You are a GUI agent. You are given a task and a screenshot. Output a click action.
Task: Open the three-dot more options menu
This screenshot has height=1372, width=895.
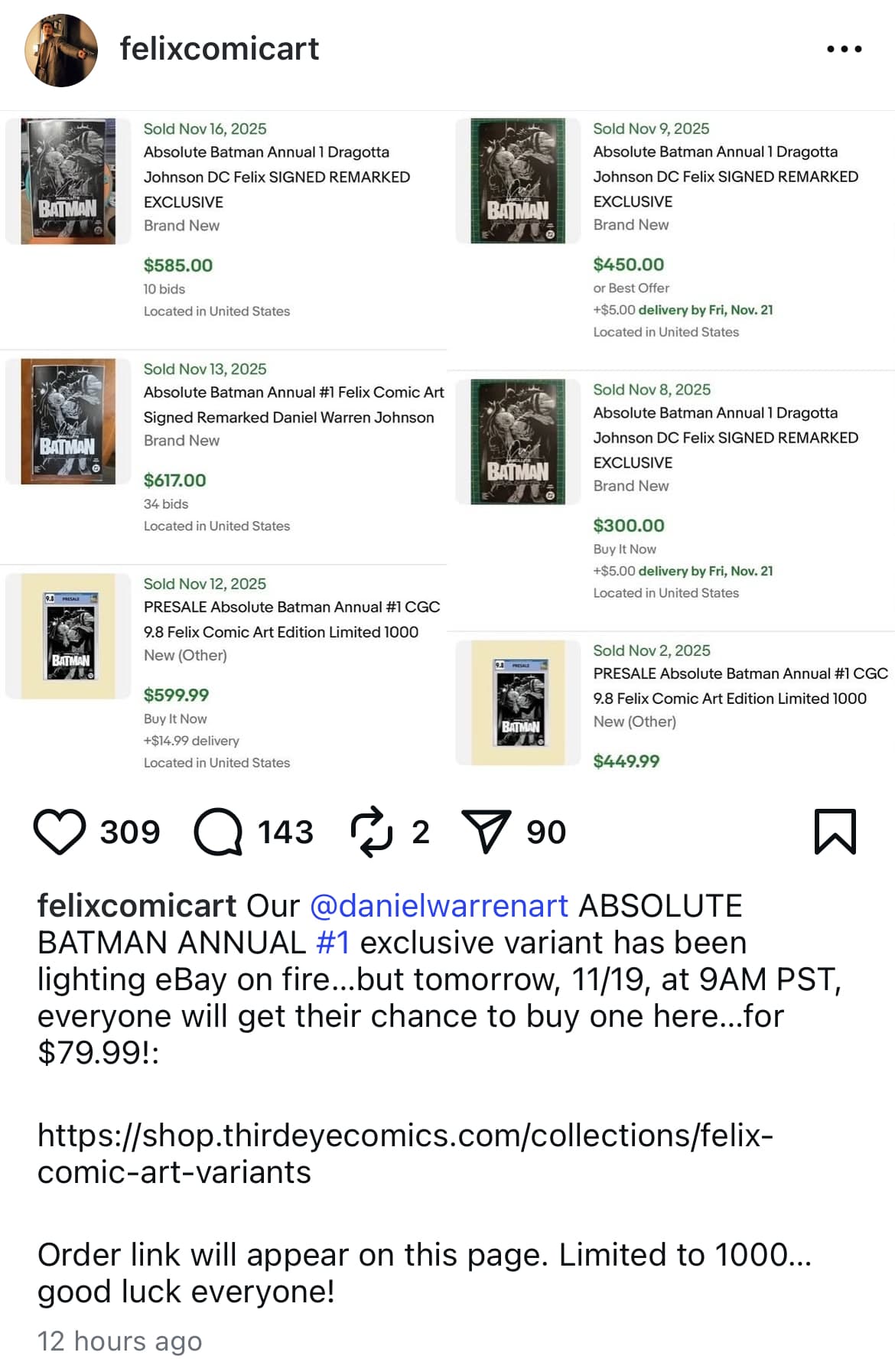(844, 49)
